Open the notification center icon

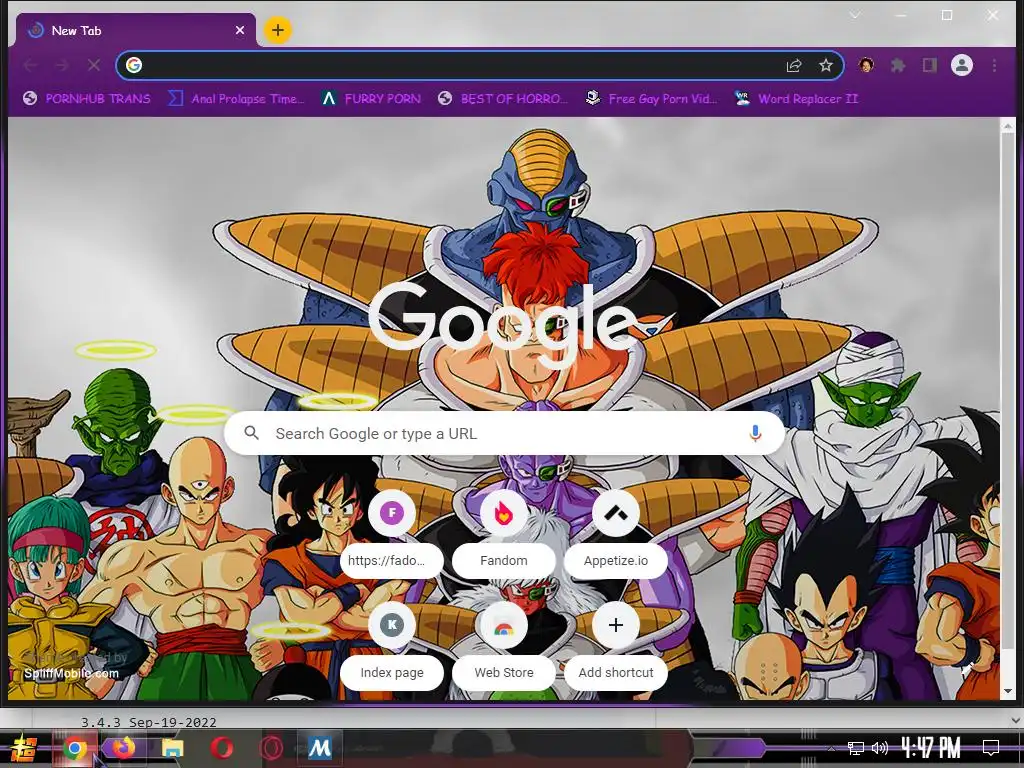[991, 748]
